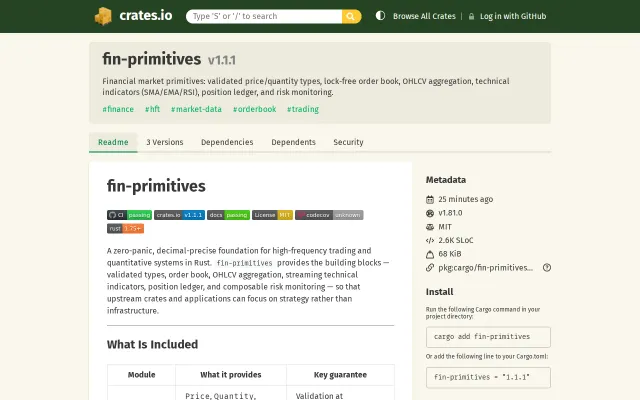
Task: Open the #market-data keyword
Action: (x=196, y=109)
